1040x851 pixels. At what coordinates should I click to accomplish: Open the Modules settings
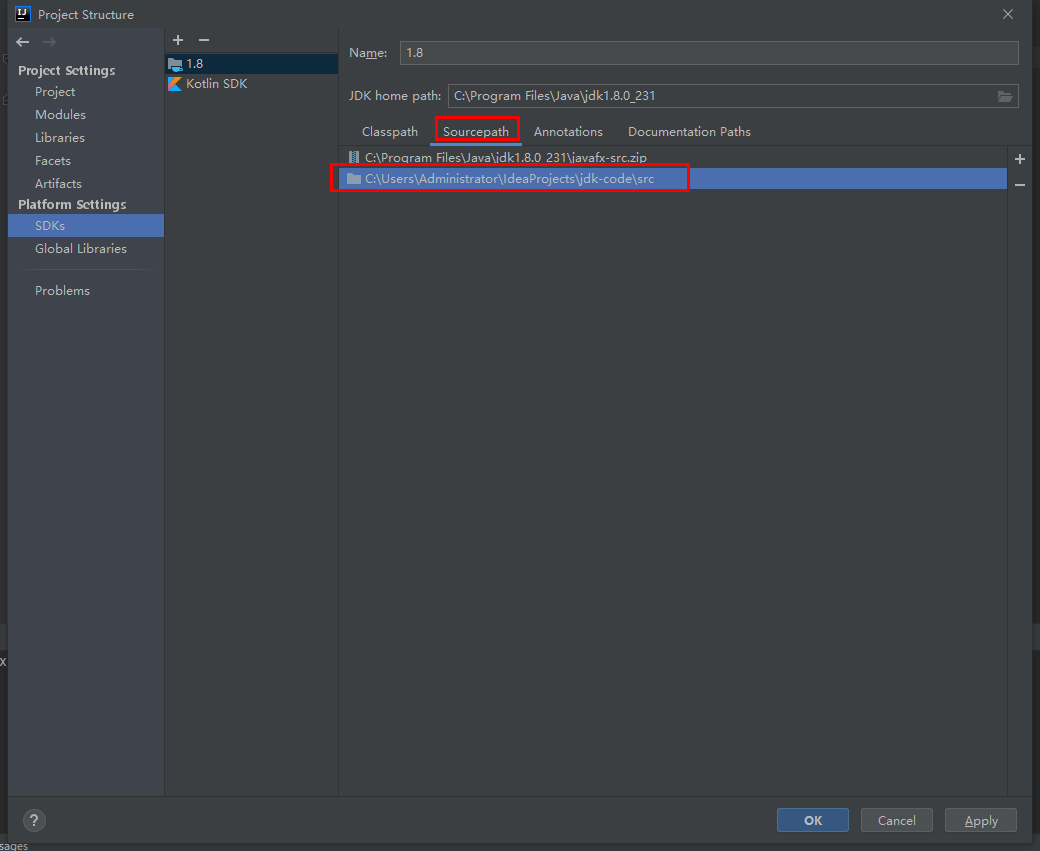point(60,115)
